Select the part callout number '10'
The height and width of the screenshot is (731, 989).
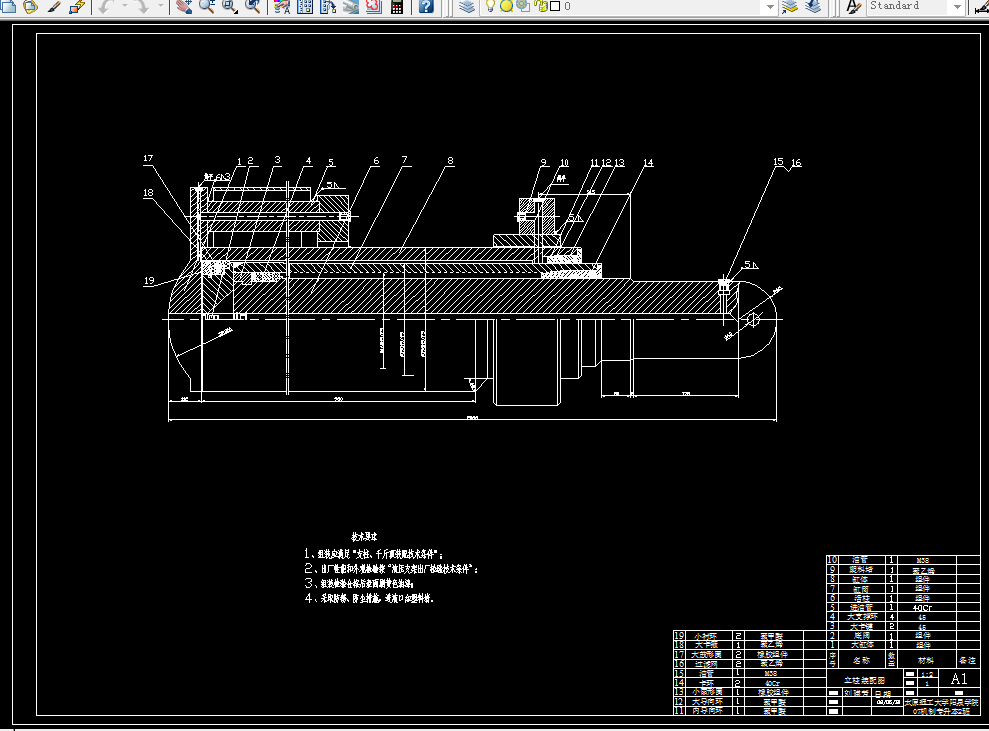coord(564,163)
